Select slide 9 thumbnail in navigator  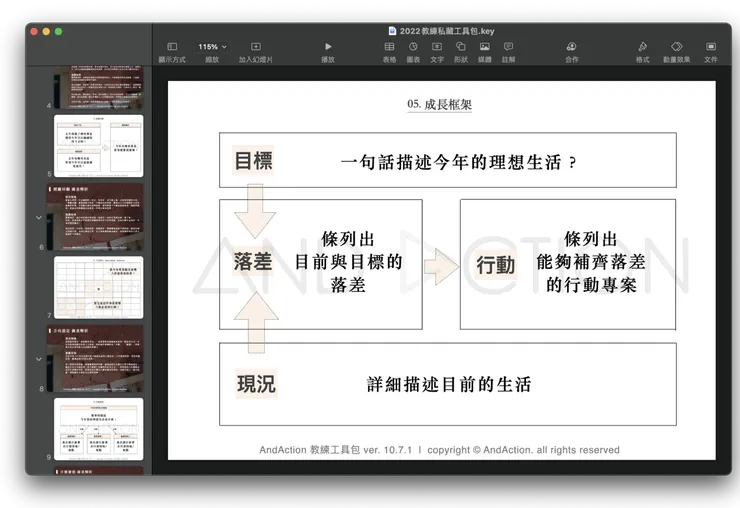98,429
